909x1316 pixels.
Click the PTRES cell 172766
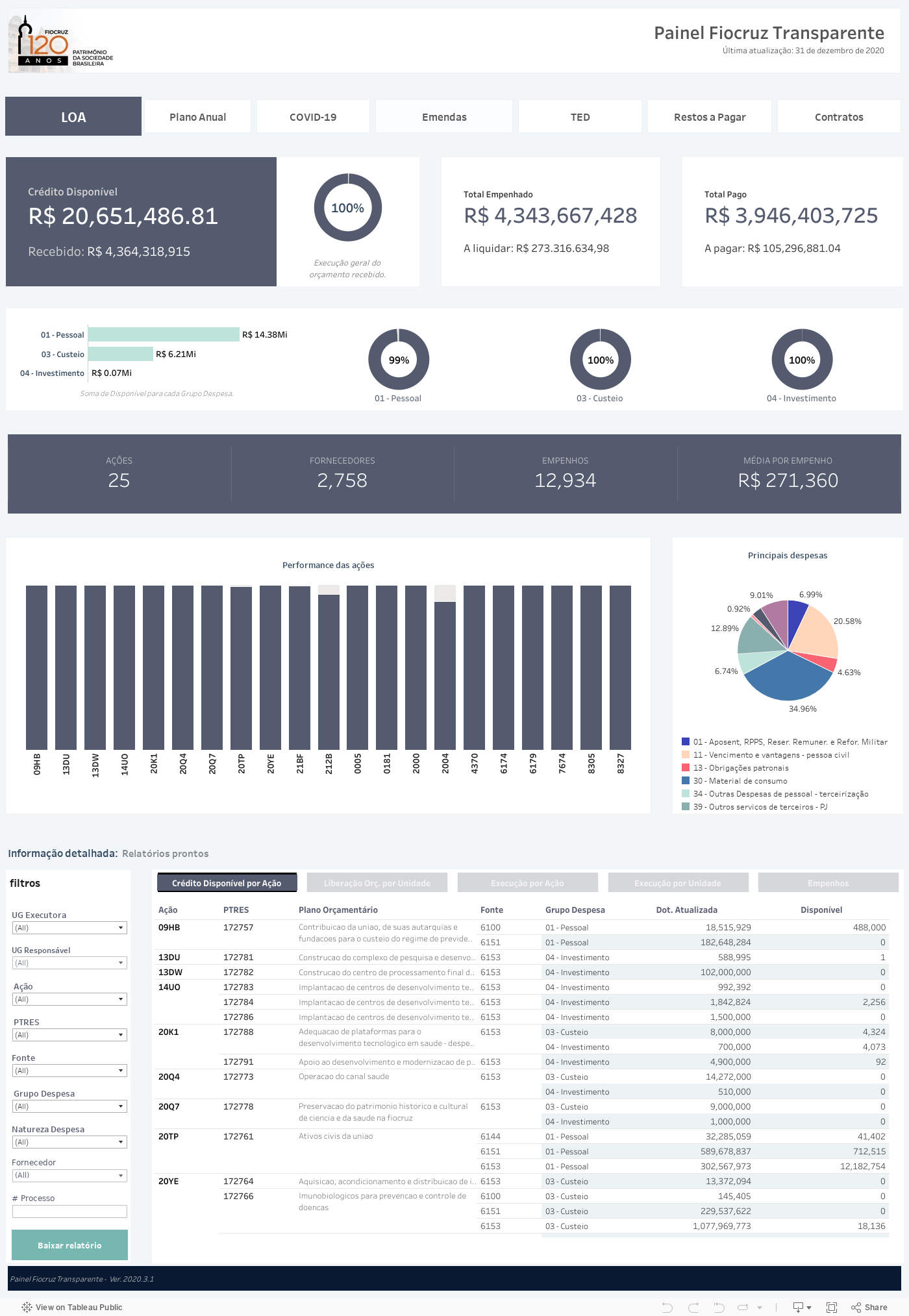(x=238, y=1196)
